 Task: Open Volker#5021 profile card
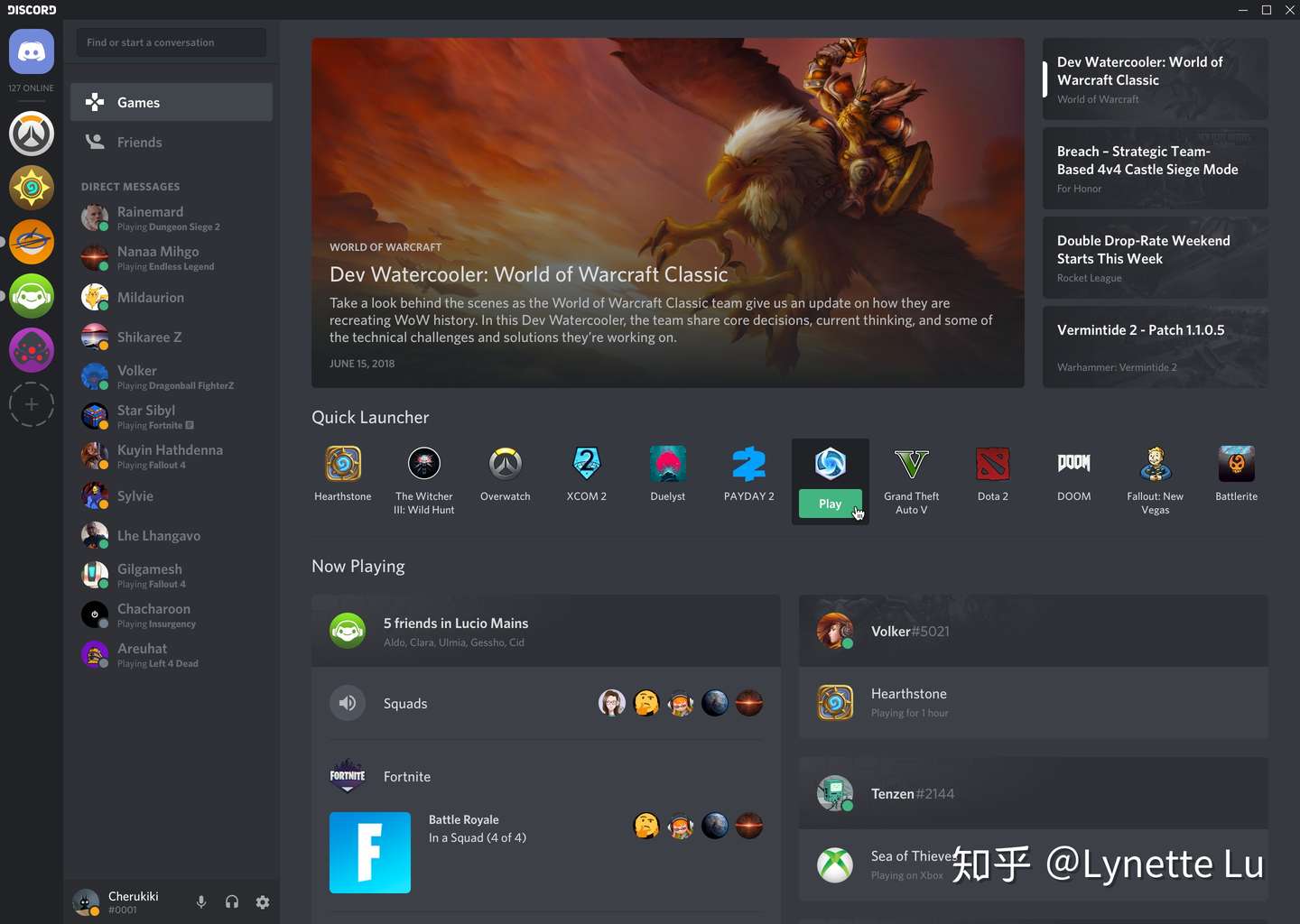(1034, 631)
